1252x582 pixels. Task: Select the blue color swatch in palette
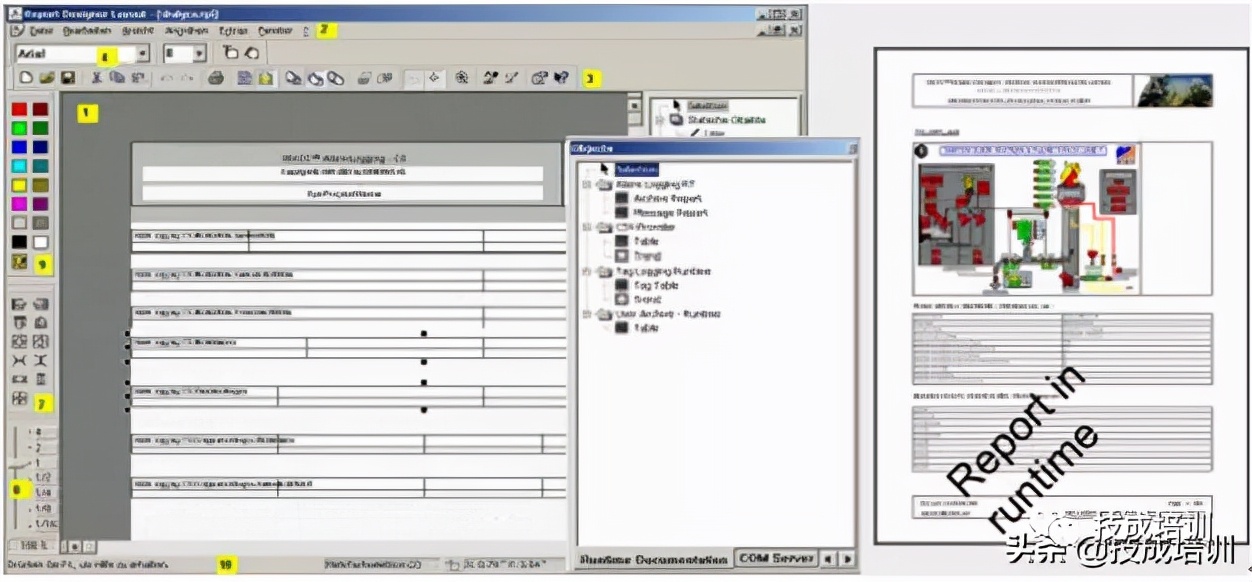tap(19, 147)
